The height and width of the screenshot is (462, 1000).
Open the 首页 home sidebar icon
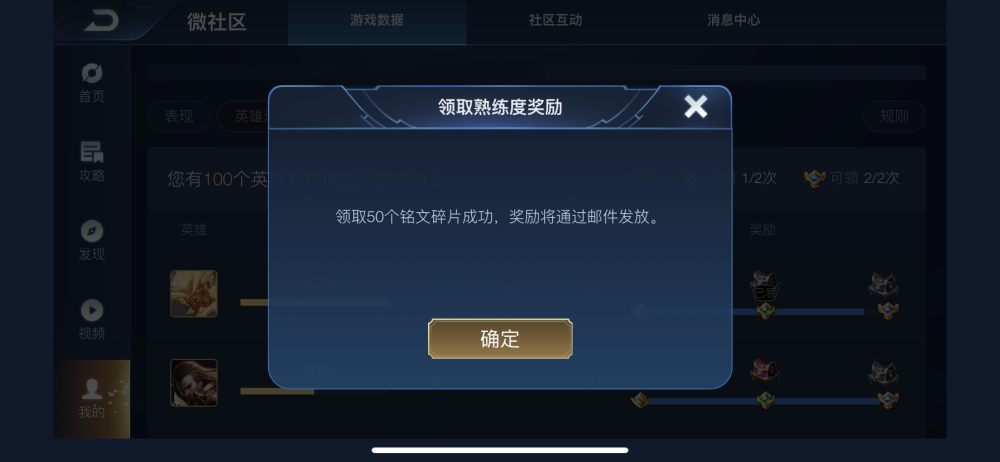click(x=92, y=83)
